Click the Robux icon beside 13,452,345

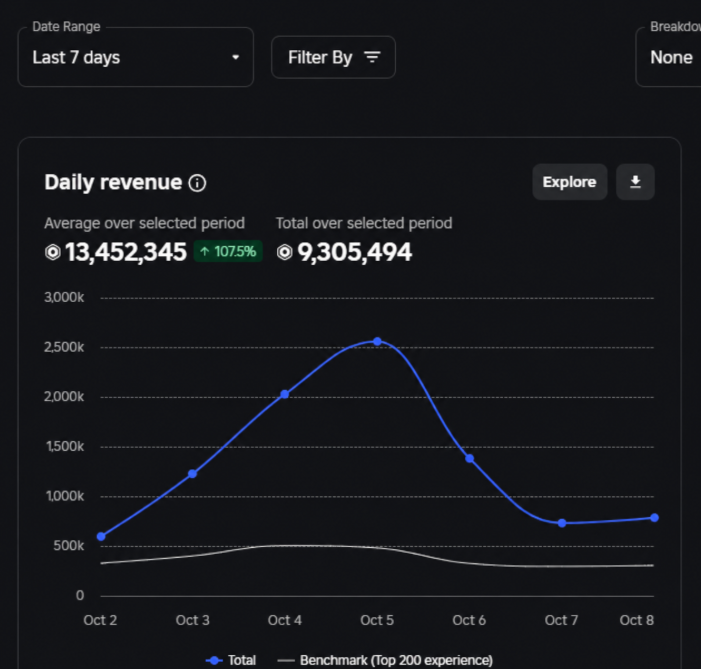pyautogui.click(x=53, y=252)
